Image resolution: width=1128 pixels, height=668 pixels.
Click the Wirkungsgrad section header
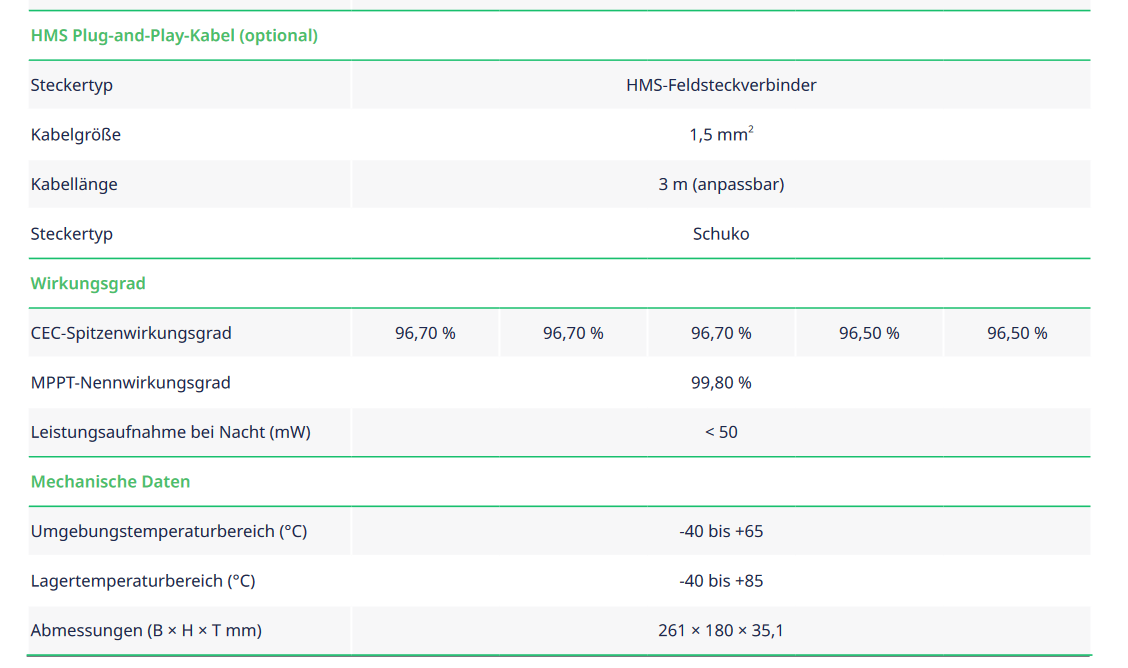[x=88, y=283]
